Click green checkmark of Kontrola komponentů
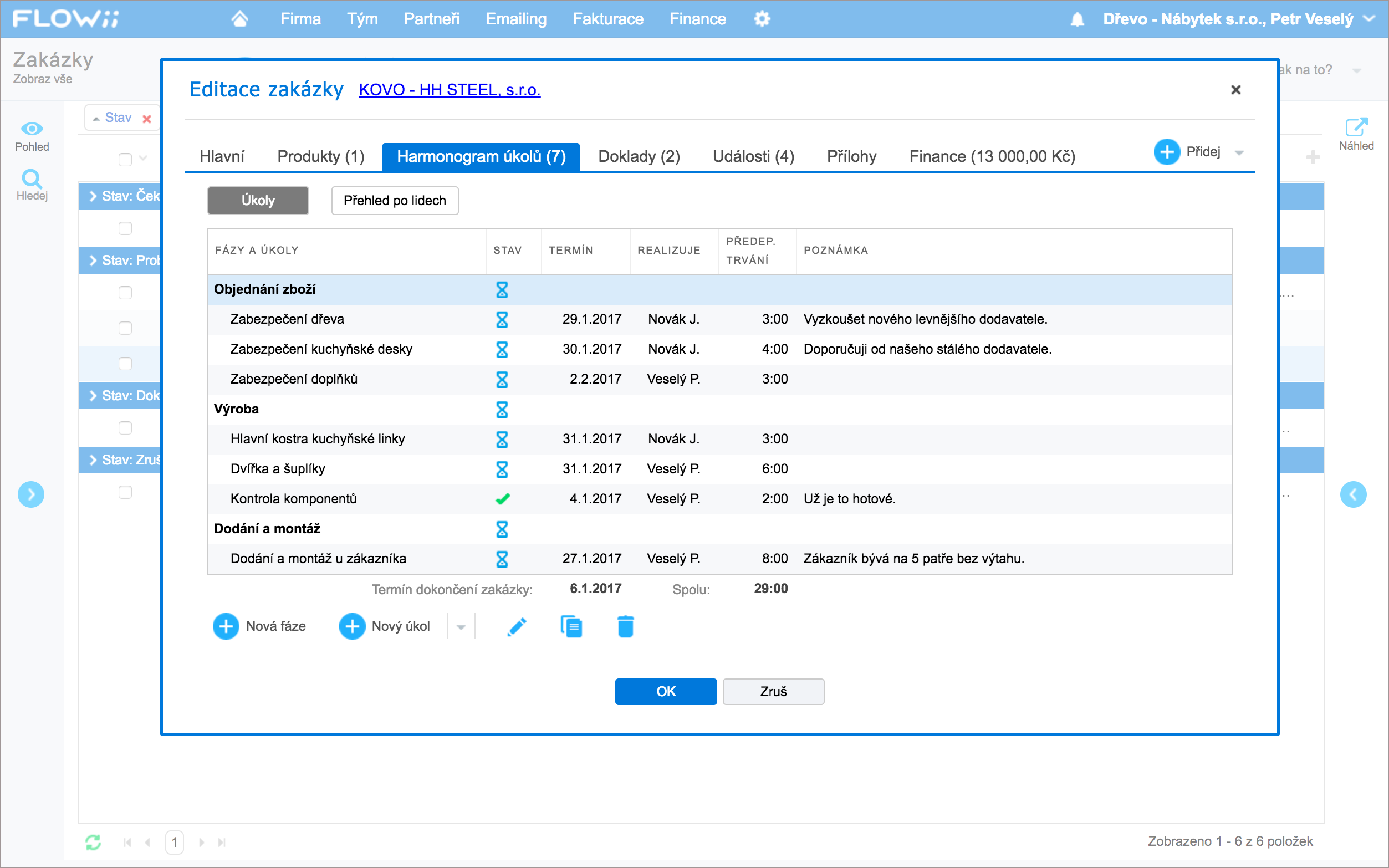 tap(502, 499)
